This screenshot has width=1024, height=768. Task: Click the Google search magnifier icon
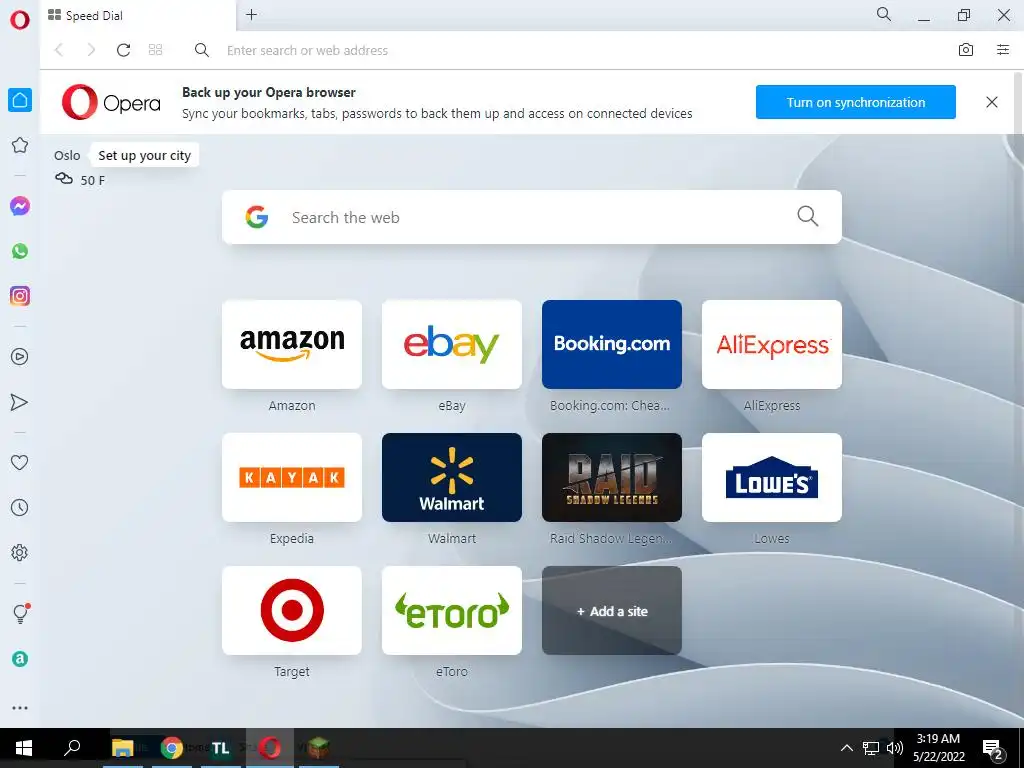point(808,216)
